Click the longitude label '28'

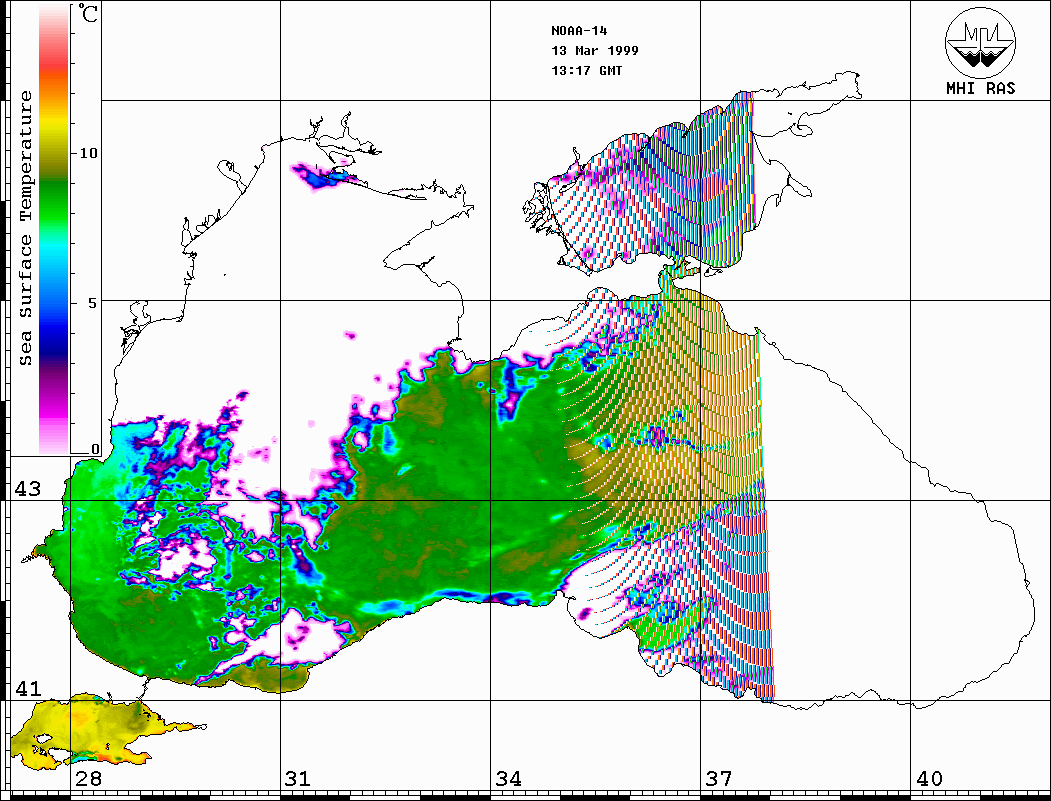tap(88, 778)
